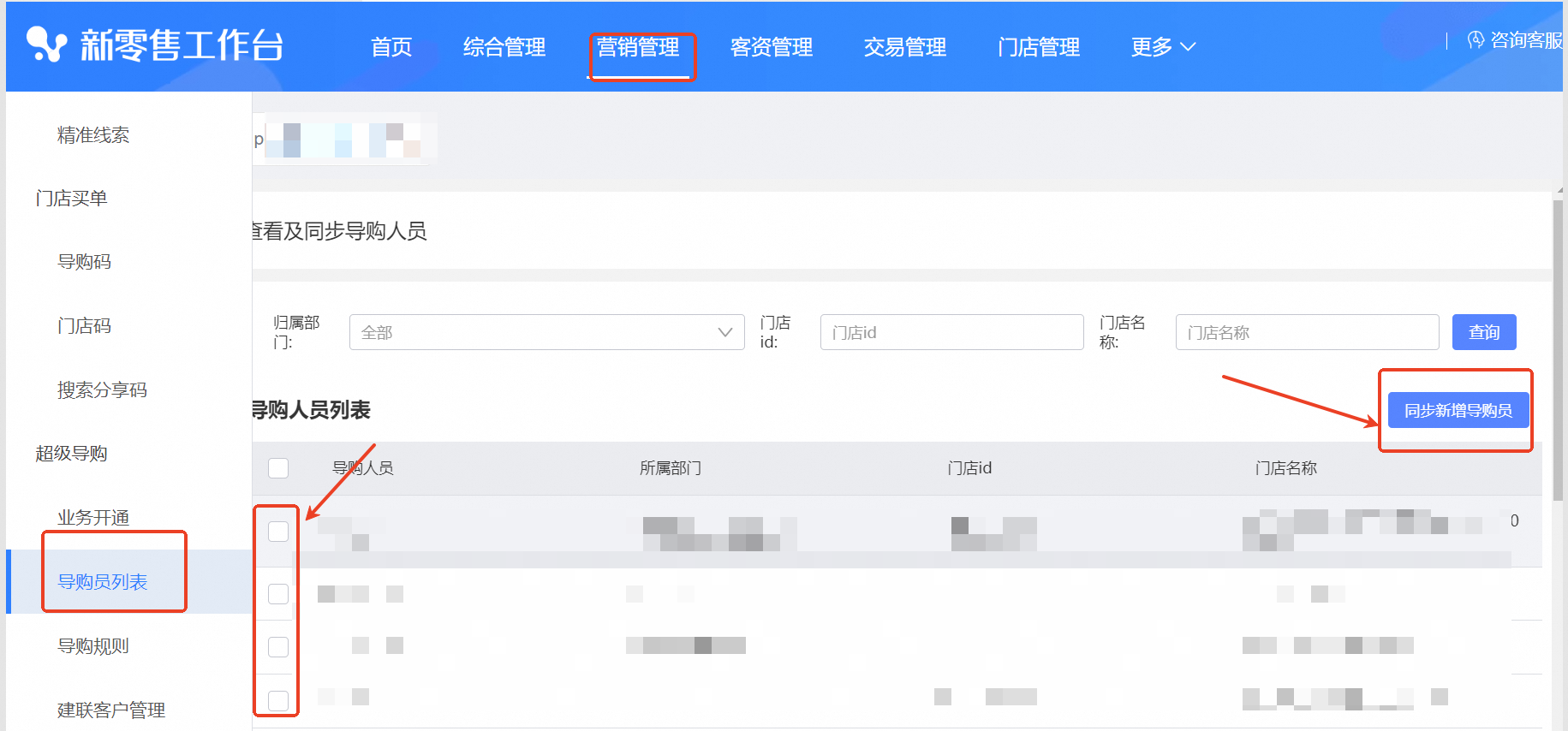Toggle the fourth row's checkbox
Screen dimensions: 1568x731
[x=278, y=700]
